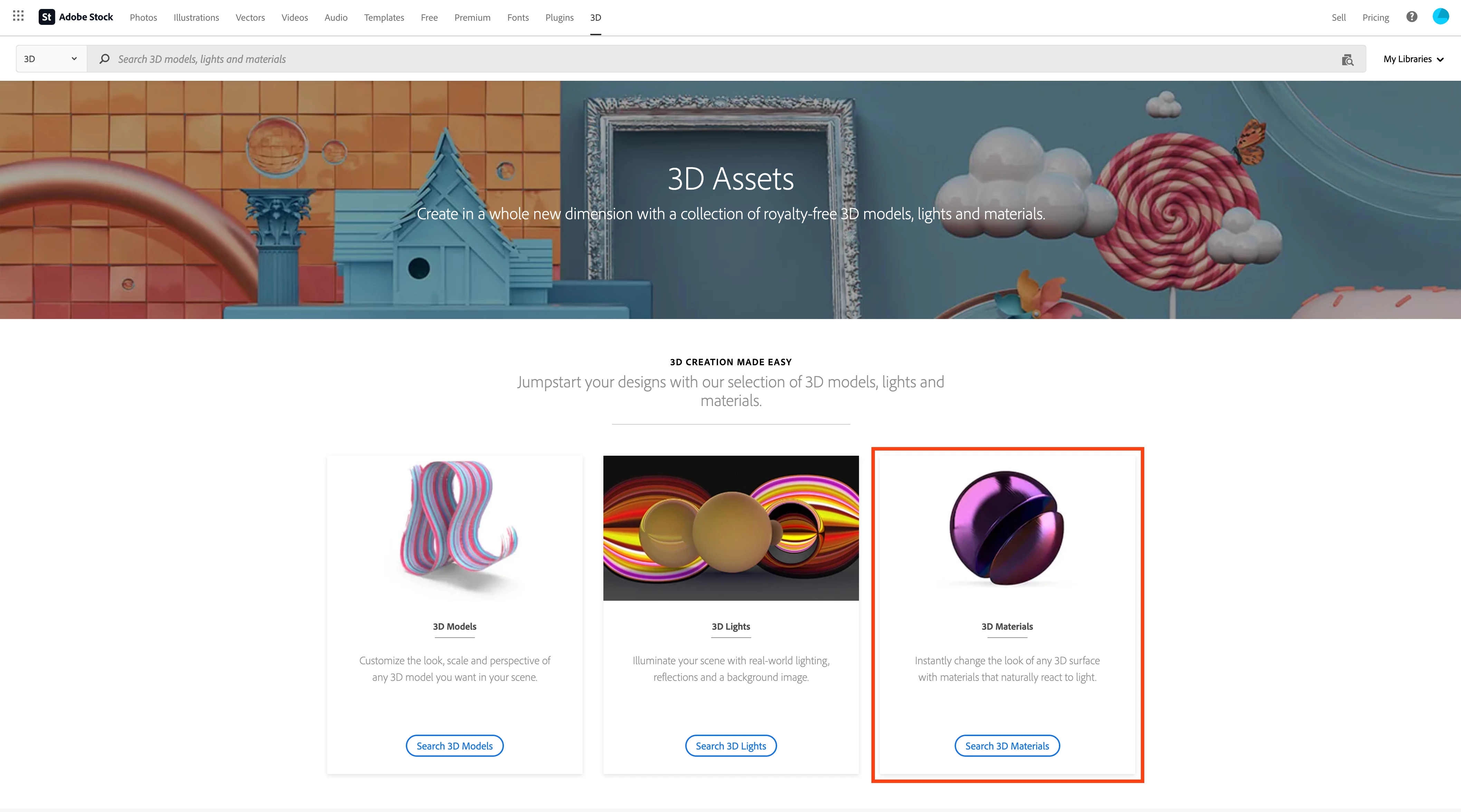Click the Sell link
The image size is (1461, 812).
1338,18
